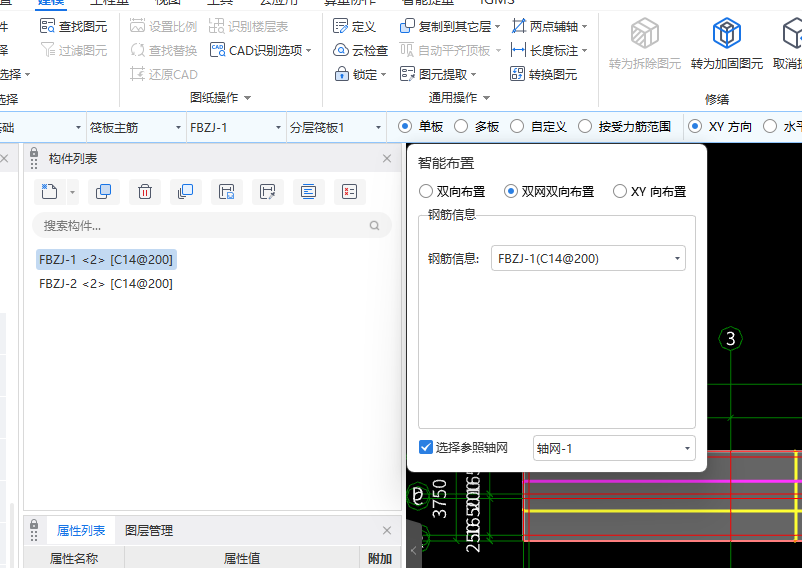Close the 构件列表 panel
The width and height of the screenshot is (802, 568).
(387, 158)
